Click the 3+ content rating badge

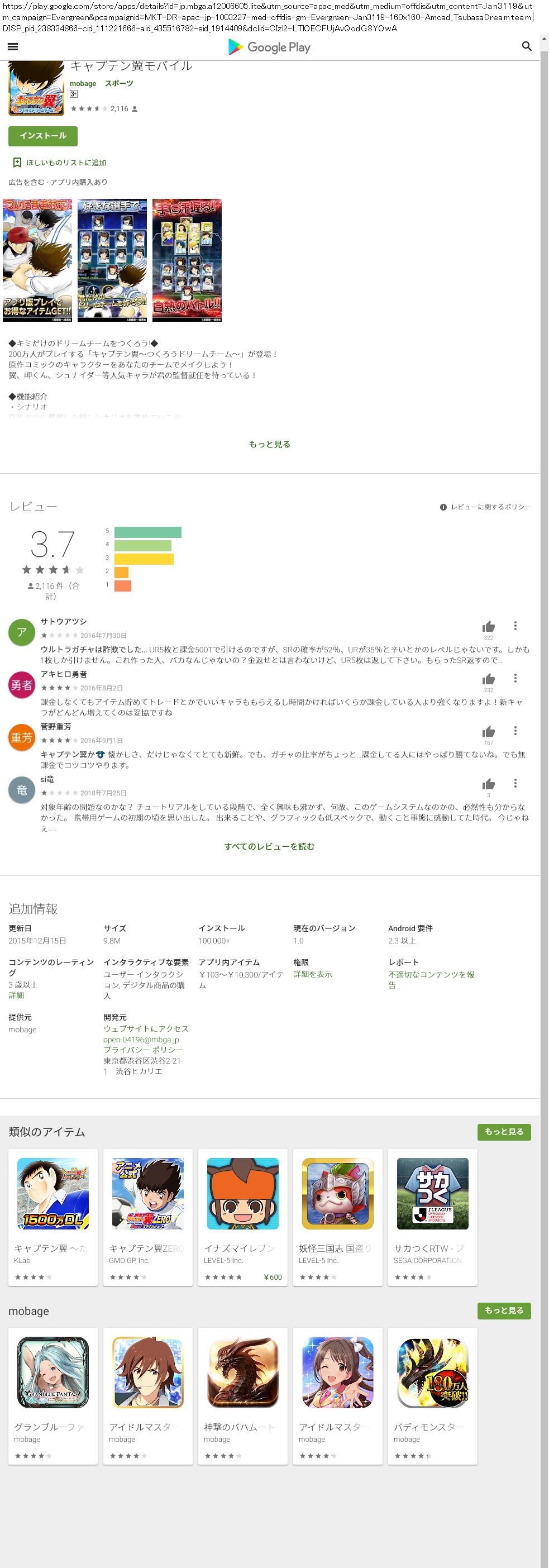click(74, 94)
